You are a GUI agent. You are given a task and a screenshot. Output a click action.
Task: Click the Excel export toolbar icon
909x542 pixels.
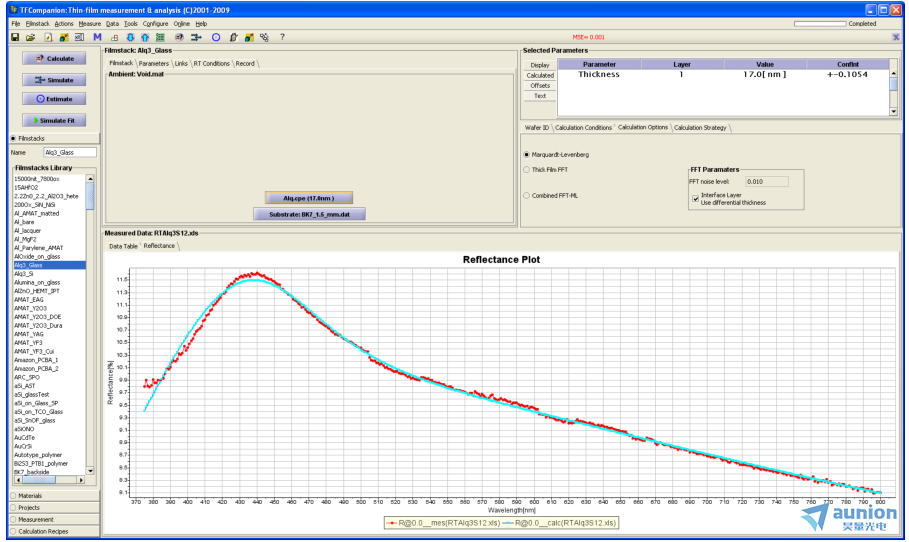coord(79,37)
